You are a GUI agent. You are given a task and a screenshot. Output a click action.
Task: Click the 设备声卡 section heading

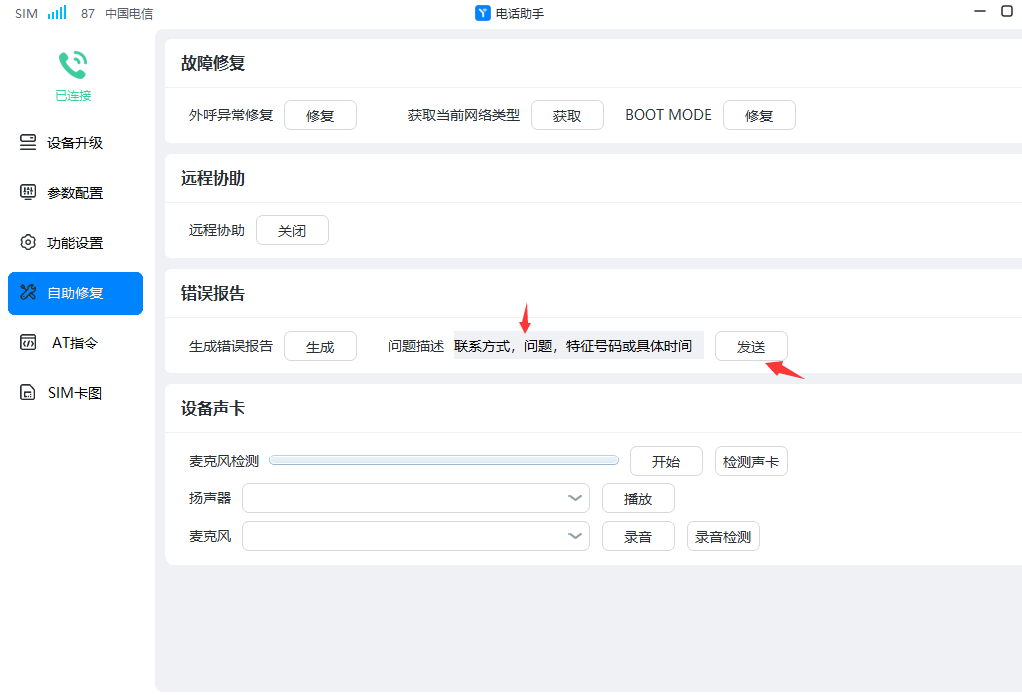pos(212,408)
